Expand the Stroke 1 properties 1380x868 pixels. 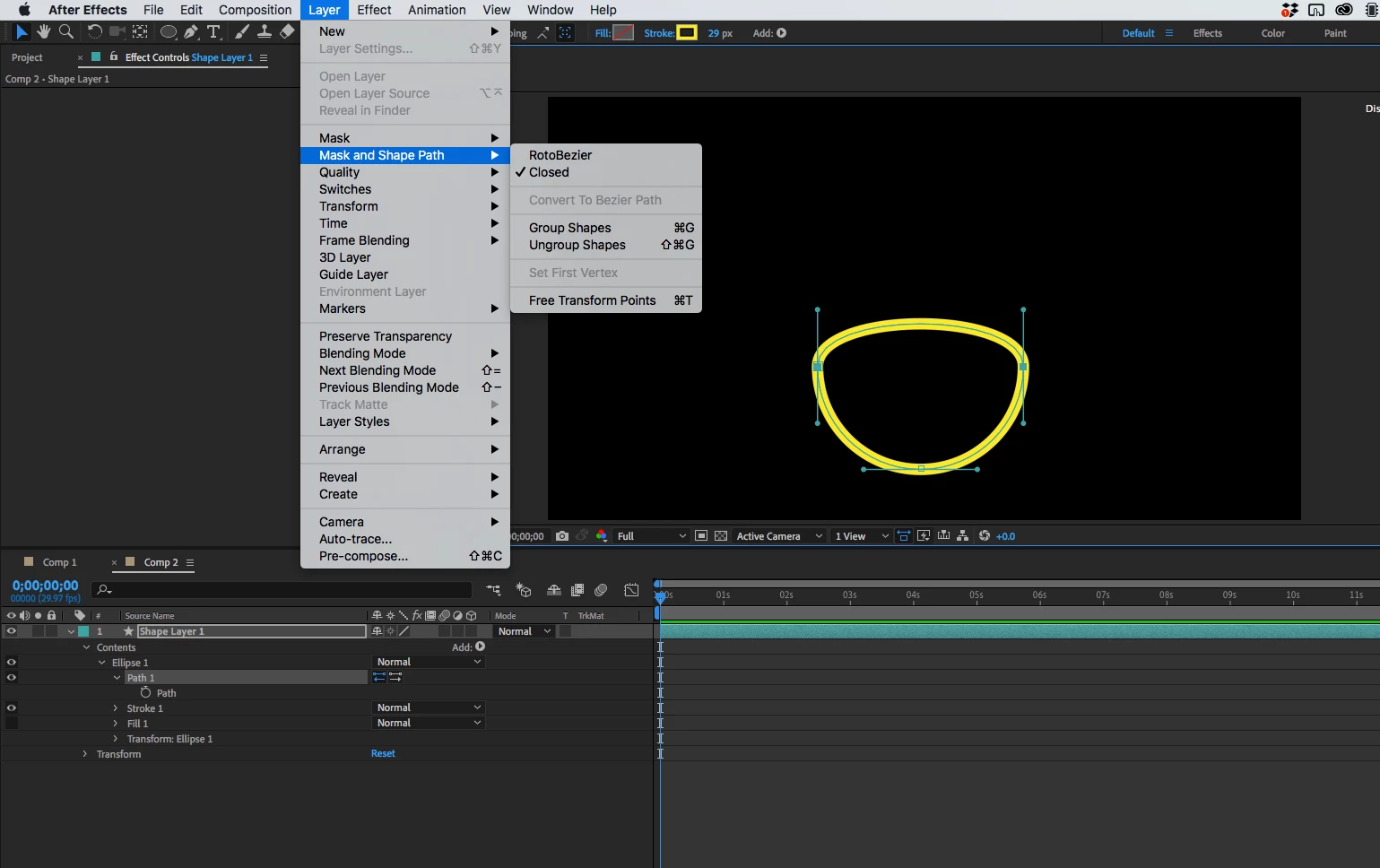[116, 708]
